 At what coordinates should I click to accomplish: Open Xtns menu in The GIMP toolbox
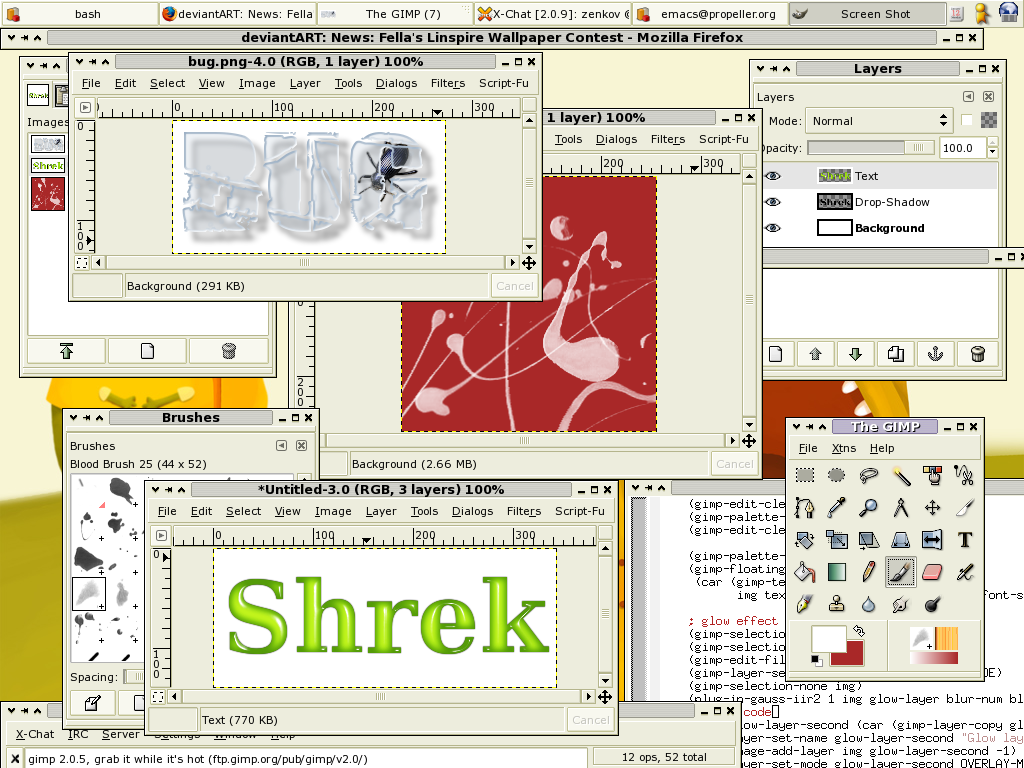coord(844,448)
